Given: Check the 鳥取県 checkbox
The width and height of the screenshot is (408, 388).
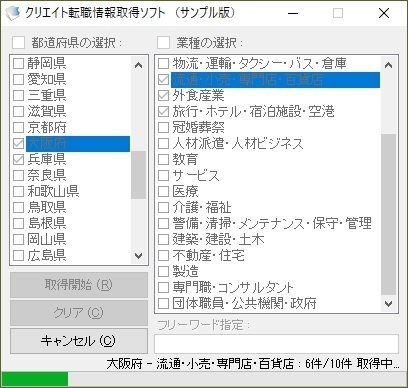Looking at the screenshot, I should click(x=18, y=208).
